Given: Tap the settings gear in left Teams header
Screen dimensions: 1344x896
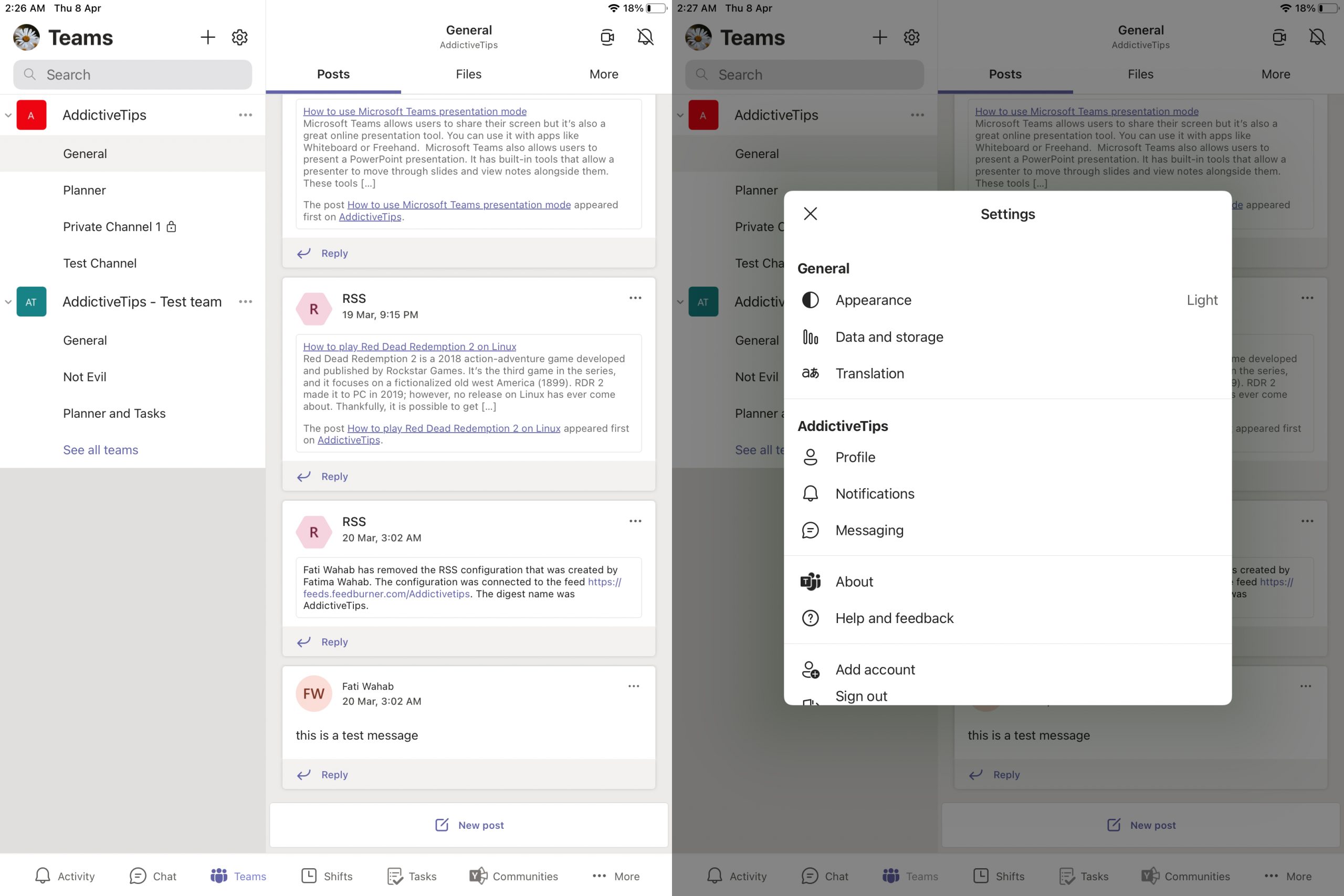Looking at the screenshot, I should (239, 37).
